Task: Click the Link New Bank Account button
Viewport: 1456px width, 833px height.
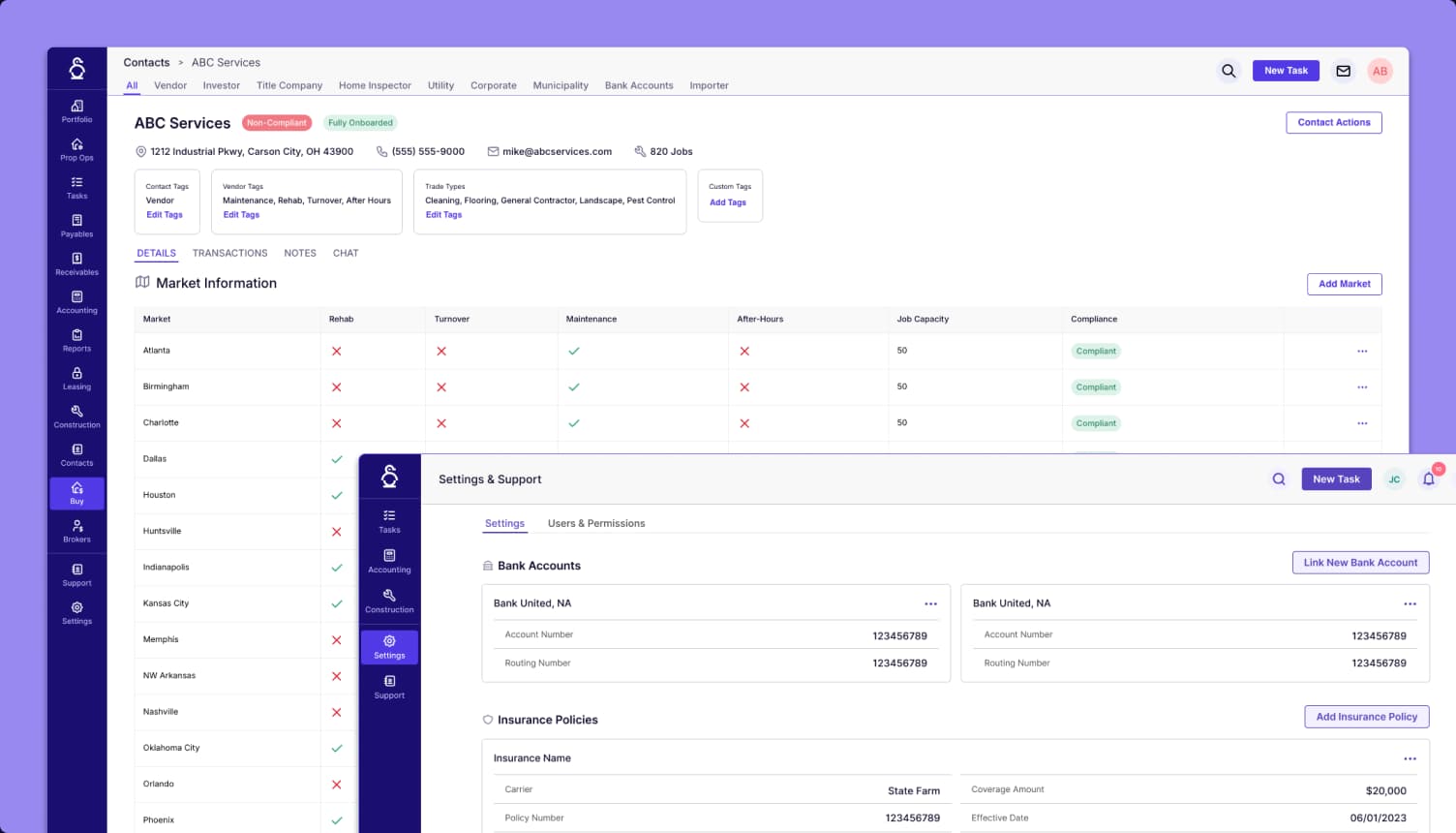Action: pyautogui.click(x=1360, y=562)
